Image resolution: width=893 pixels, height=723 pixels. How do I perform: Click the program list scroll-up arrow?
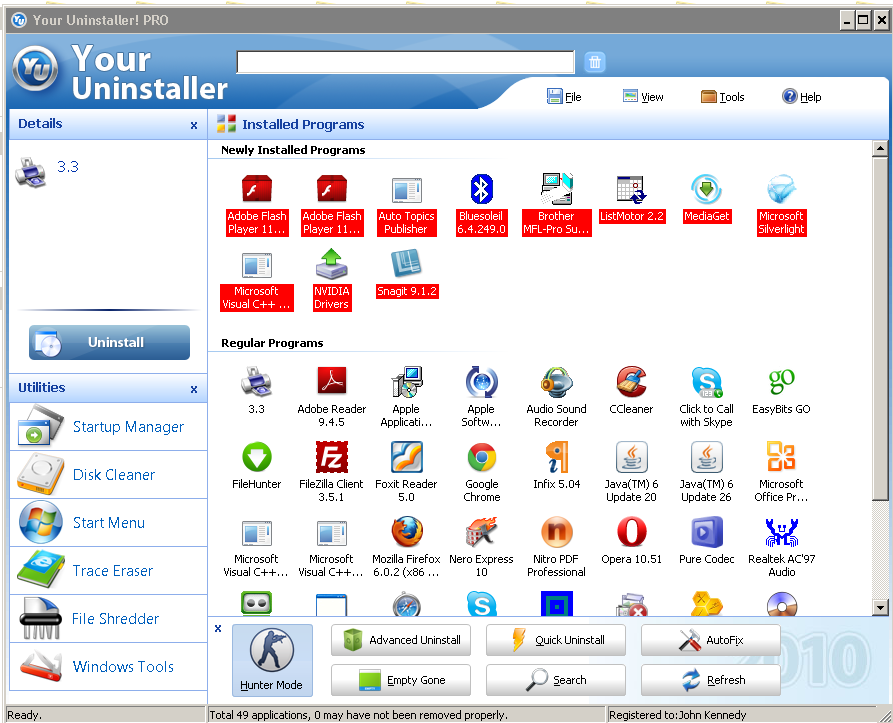pos(880,149)
